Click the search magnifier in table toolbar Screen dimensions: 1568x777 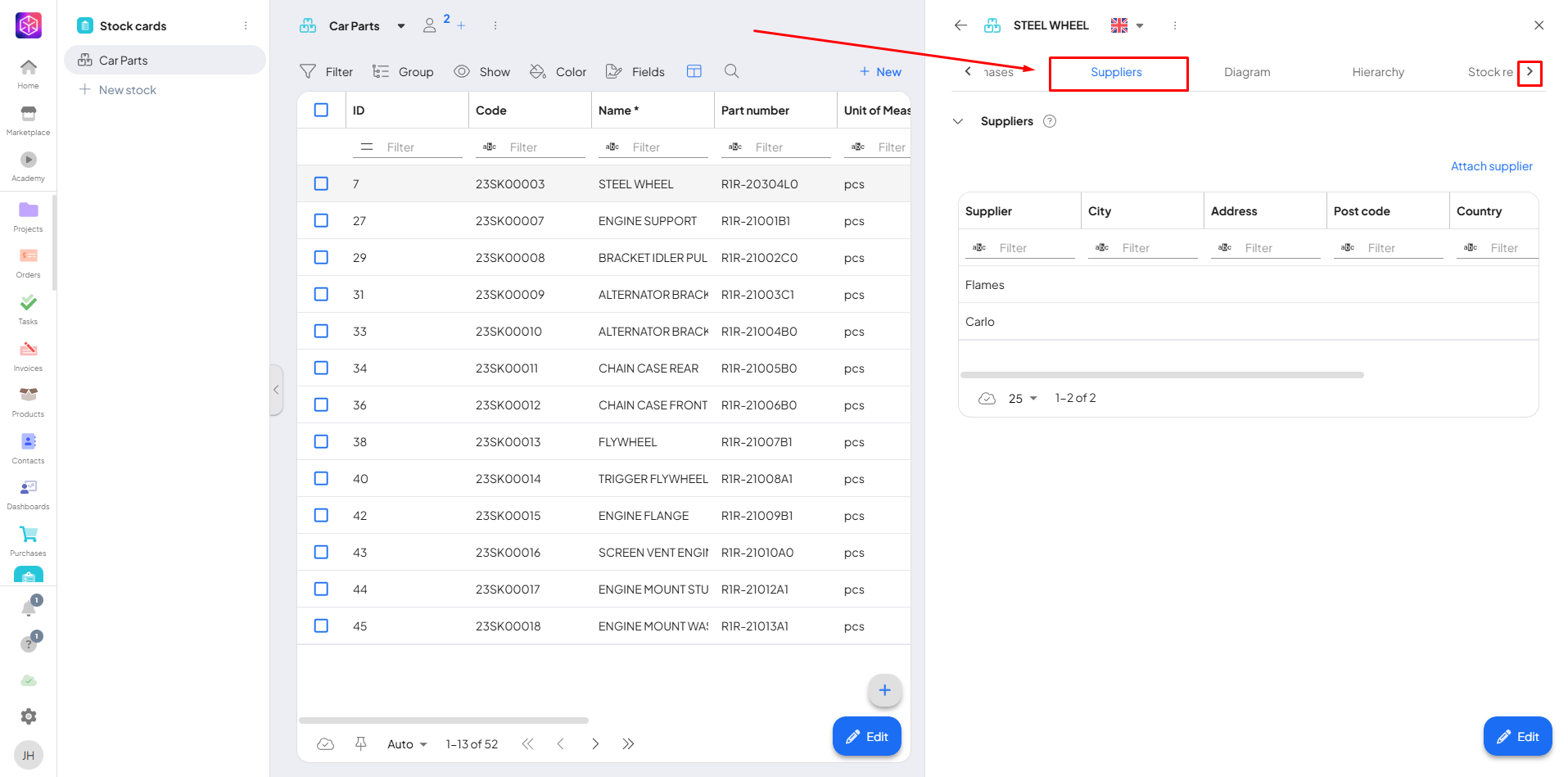[x=731, y=72]
